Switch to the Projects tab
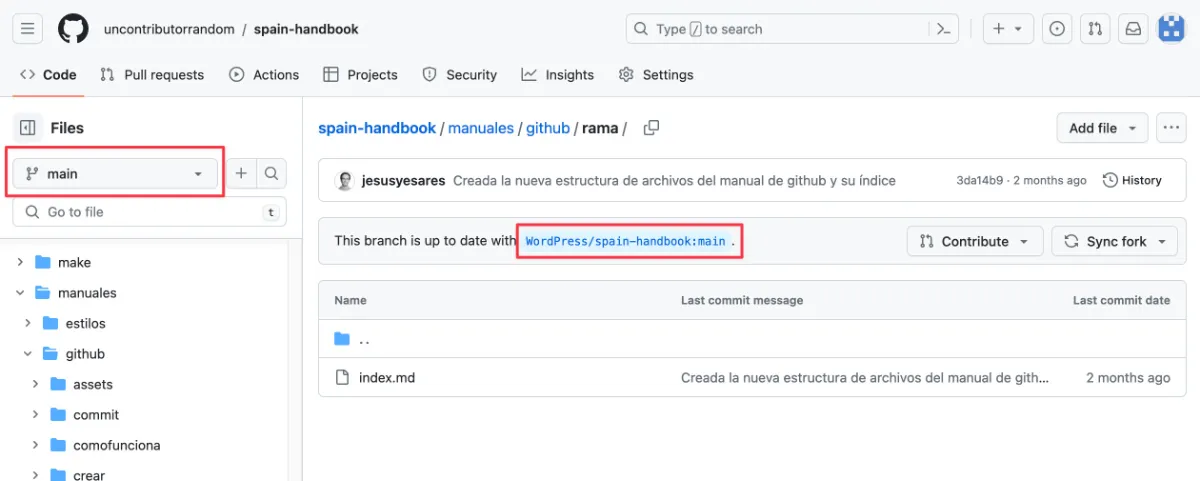 360,74
